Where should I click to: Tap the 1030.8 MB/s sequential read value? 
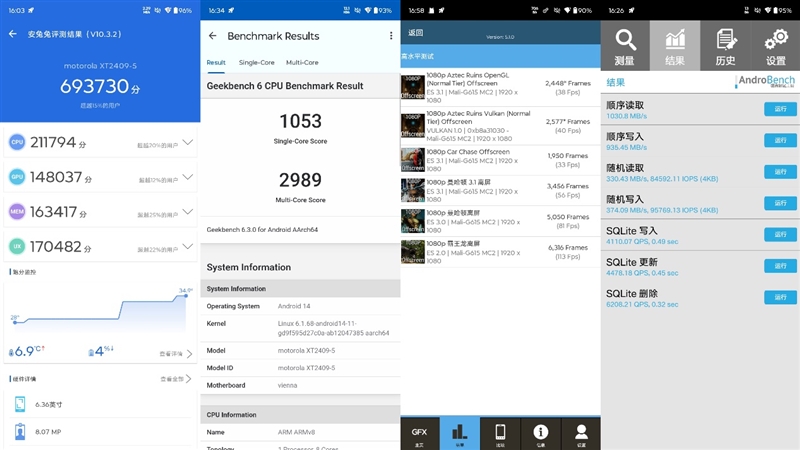point(627,116)
